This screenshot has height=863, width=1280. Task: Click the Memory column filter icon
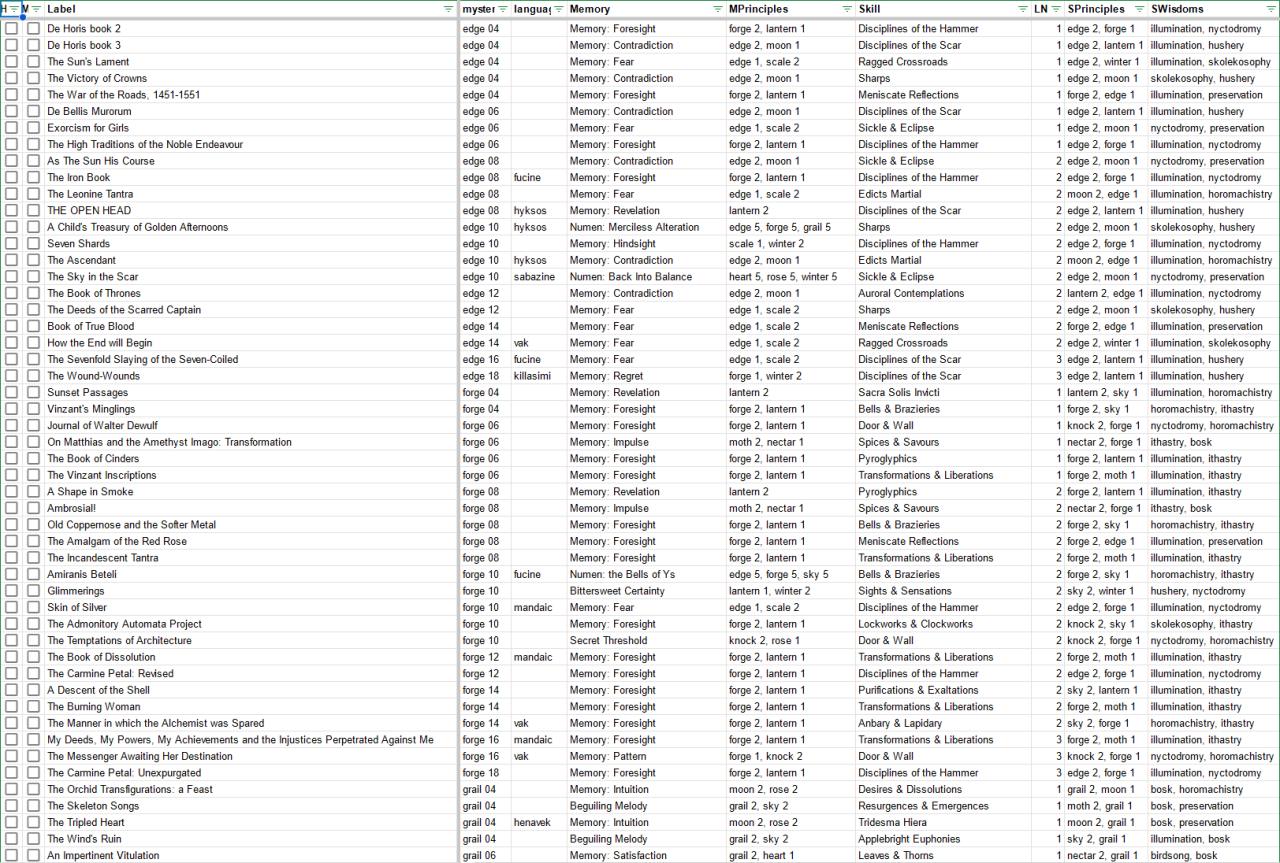(718, 9)
